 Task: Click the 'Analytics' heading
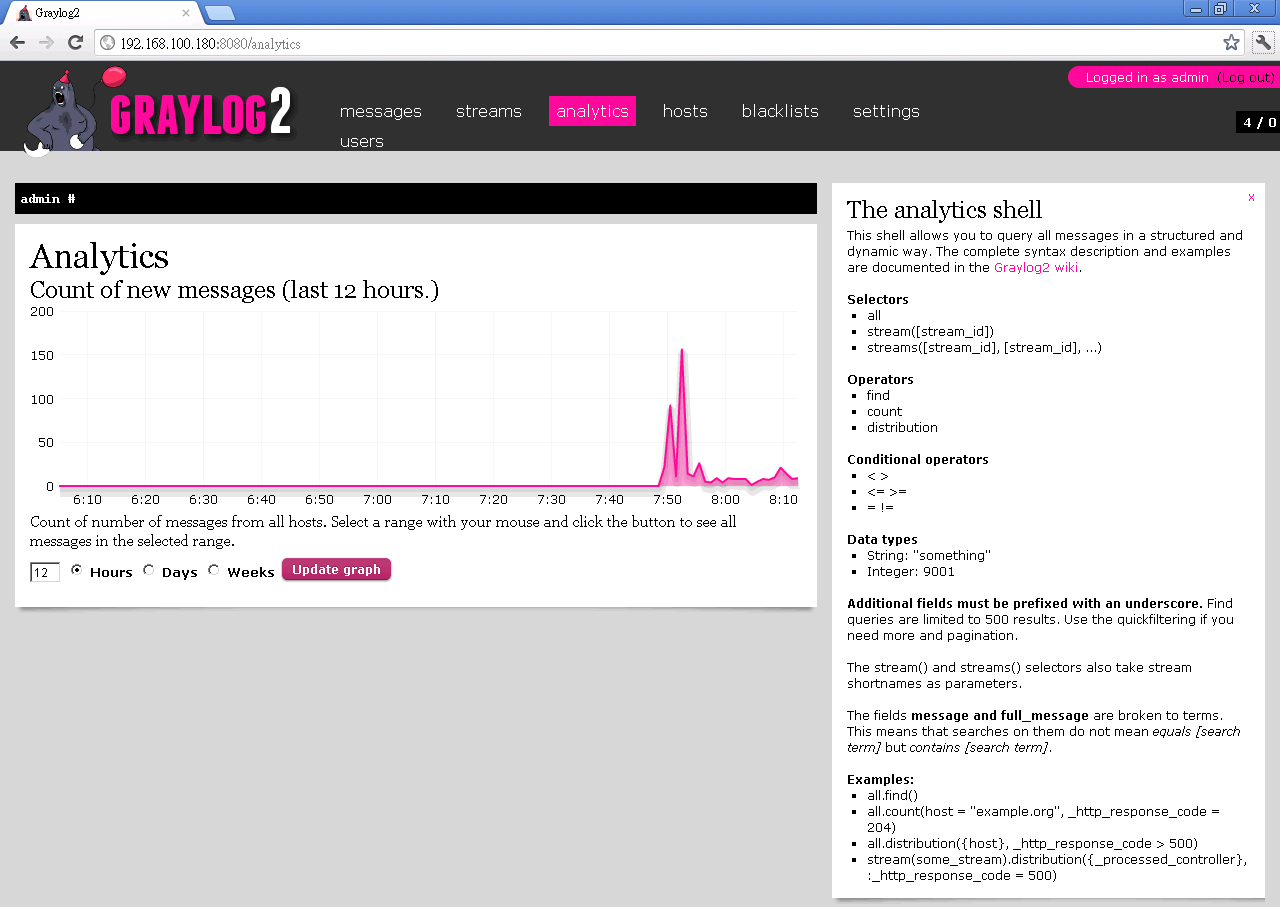(x=99, y=256)
